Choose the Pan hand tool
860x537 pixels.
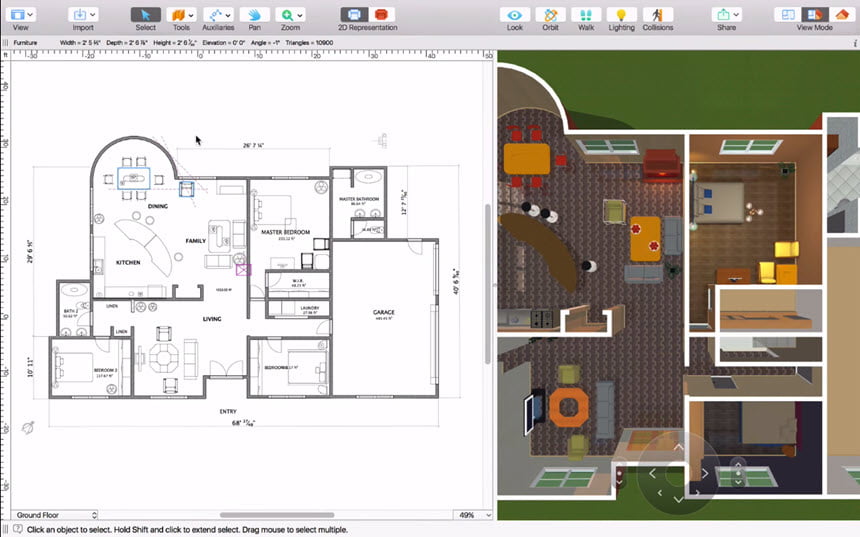pyautogui.click(x=254, y=15)
